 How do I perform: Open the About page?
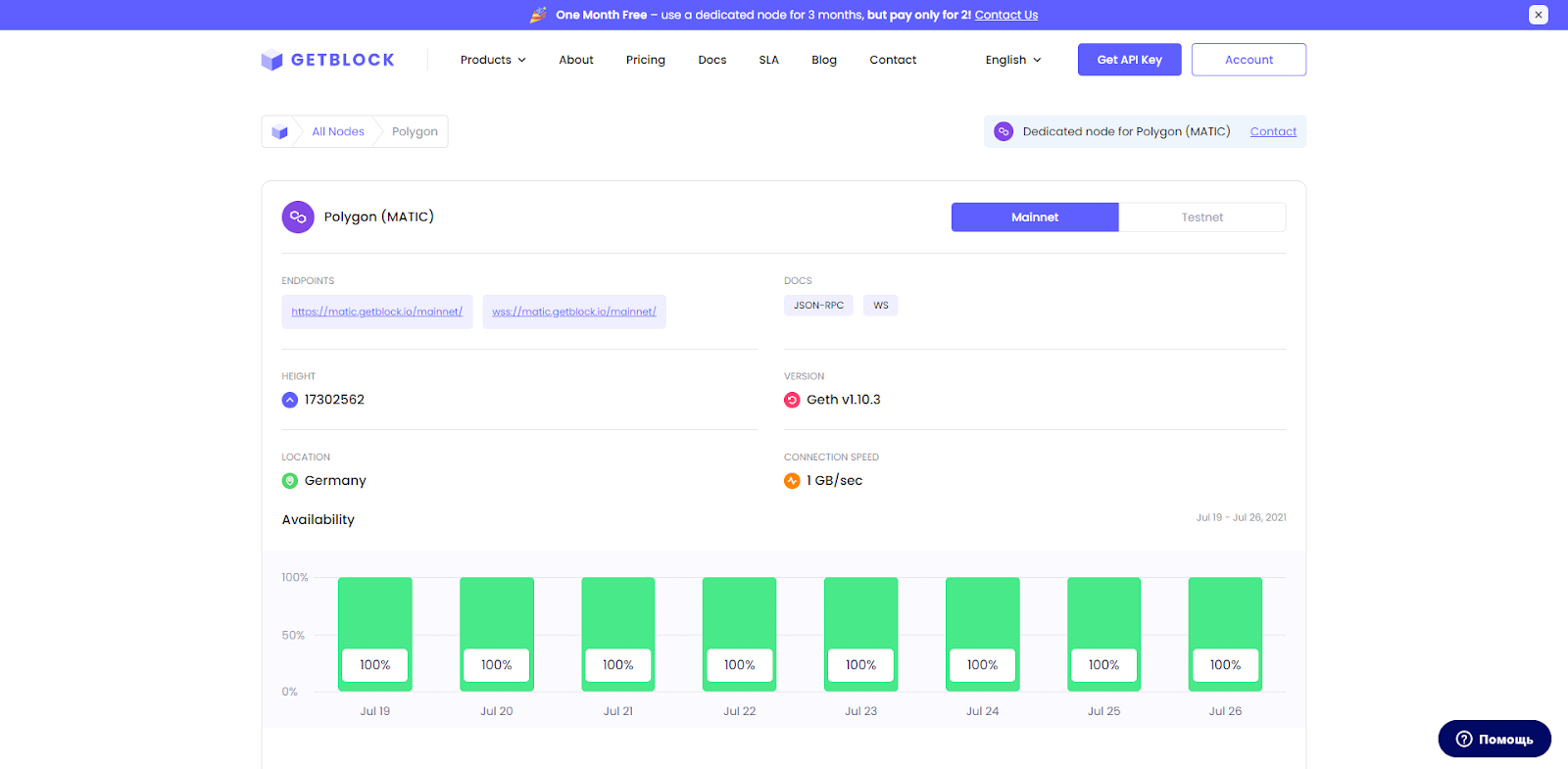pyautogui.click(x=576, y=60)
